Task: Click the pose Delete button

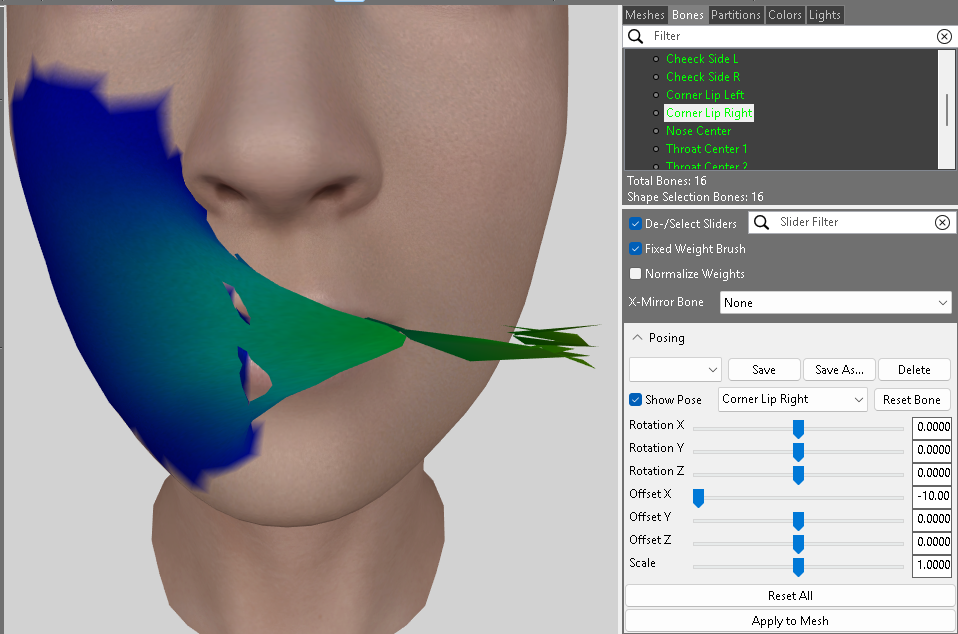Action: pyautogui.click(x=914, y=370)
